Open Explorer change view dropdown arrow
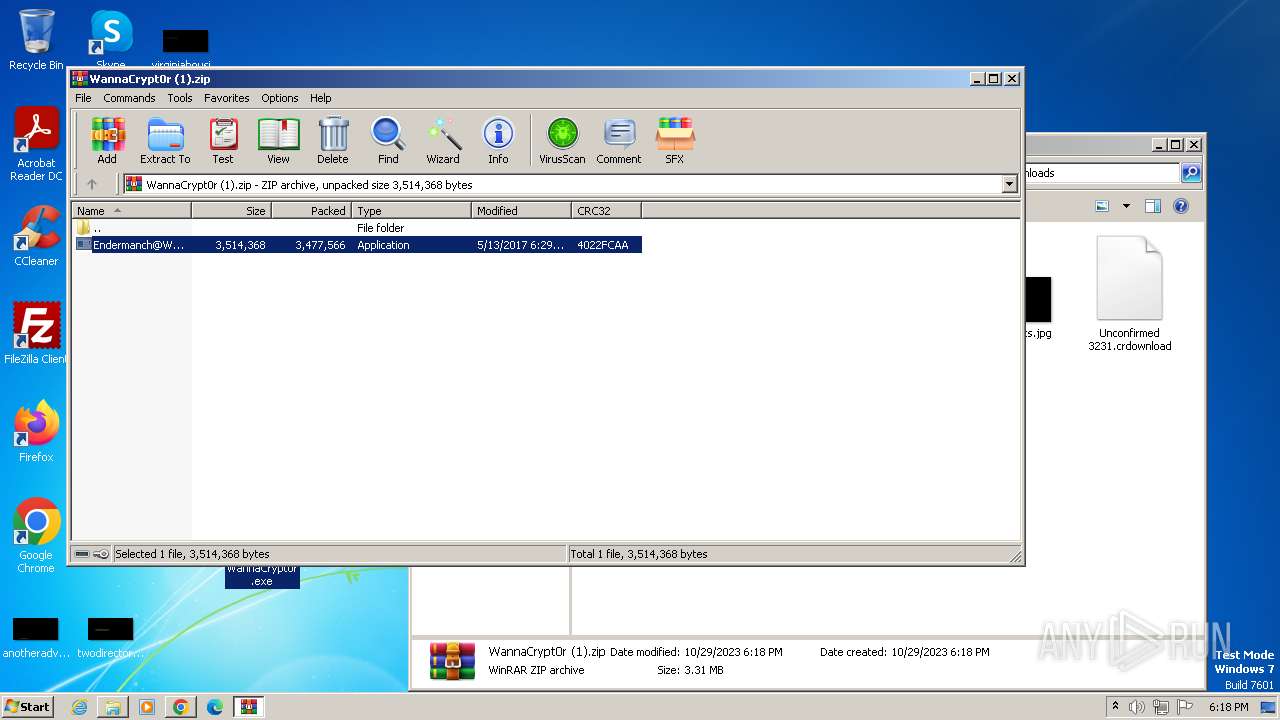This screenshot has height=720, width=1280. pyautogui.click(x=1126, y=206)
